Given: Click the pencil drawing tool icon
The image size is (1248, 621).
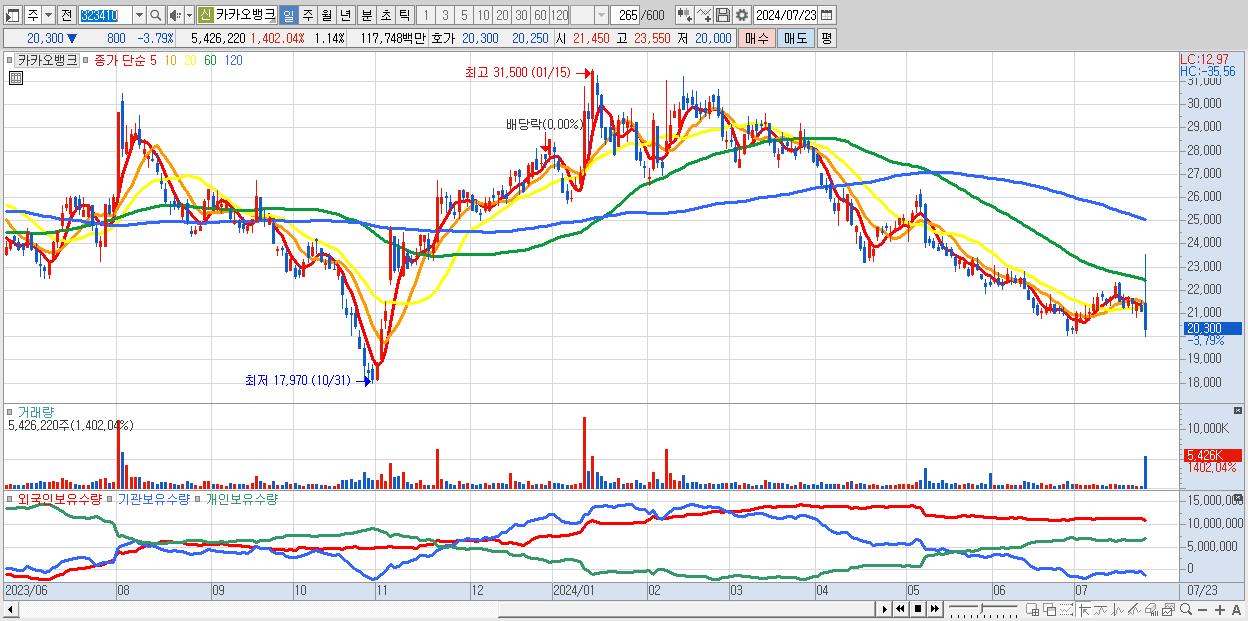Looking at the screenshot, I should coord(1134,609).
